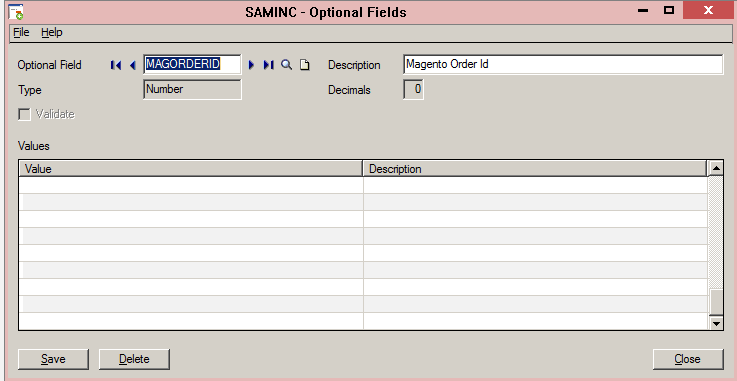Jump to last optional field record
737x381 pixels.
click(268, 65)
